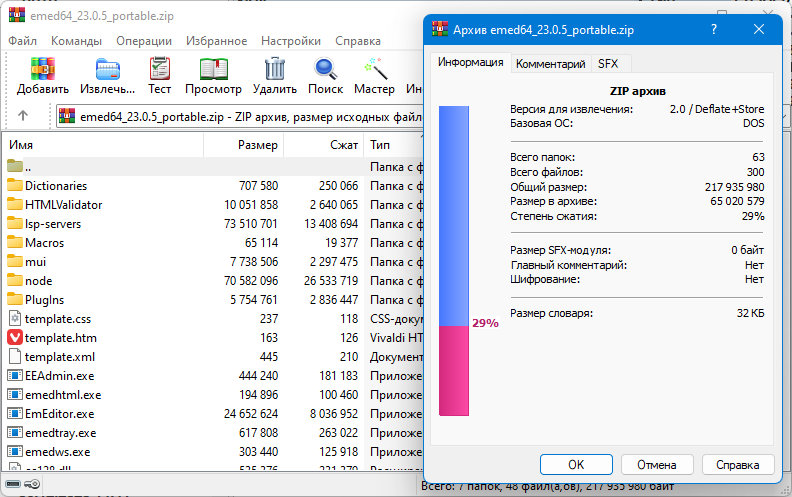Click the Vivaldi icon of template.htm

15,337
